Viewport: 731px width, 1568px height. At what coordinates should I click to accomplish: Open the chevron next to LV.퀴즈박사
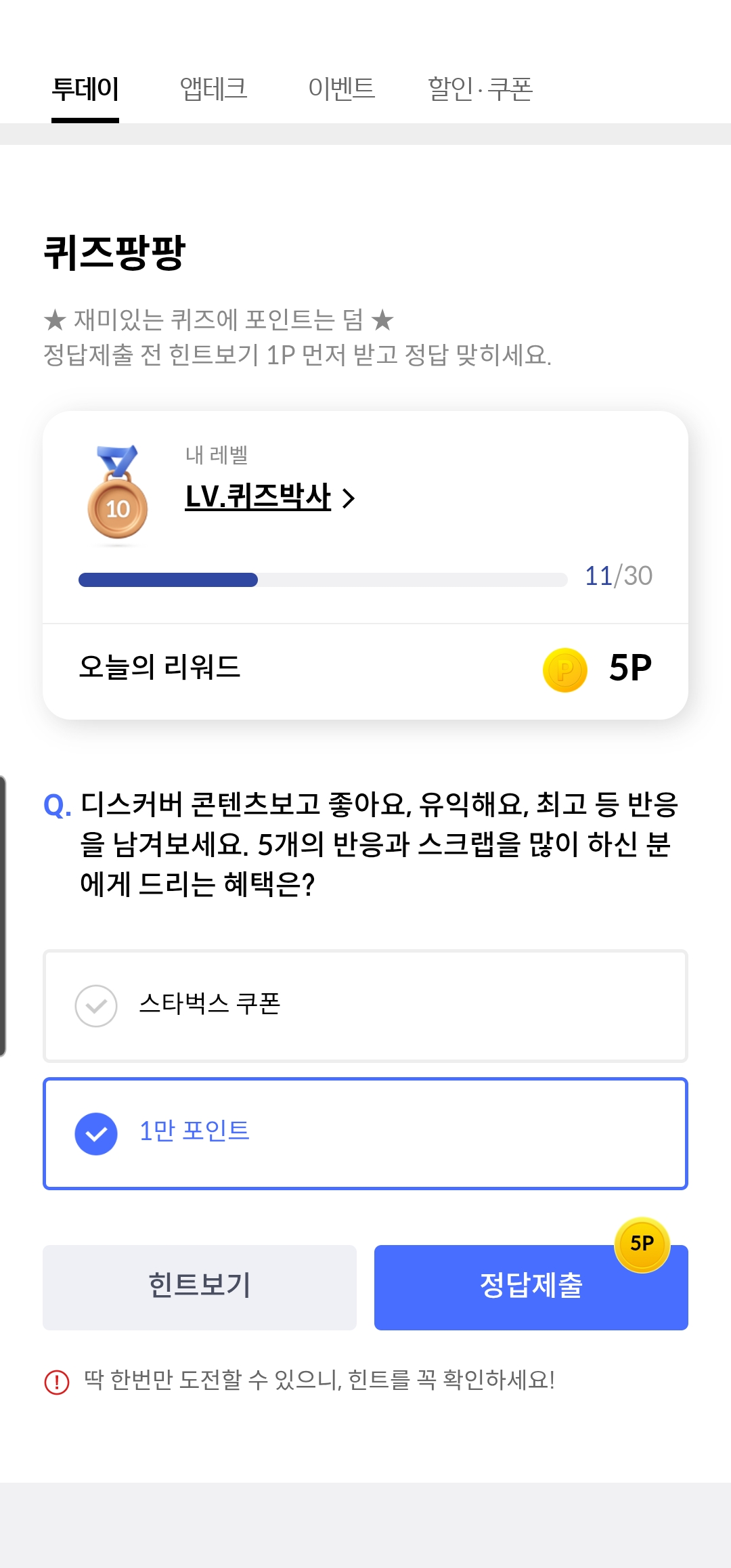(349, 499)
